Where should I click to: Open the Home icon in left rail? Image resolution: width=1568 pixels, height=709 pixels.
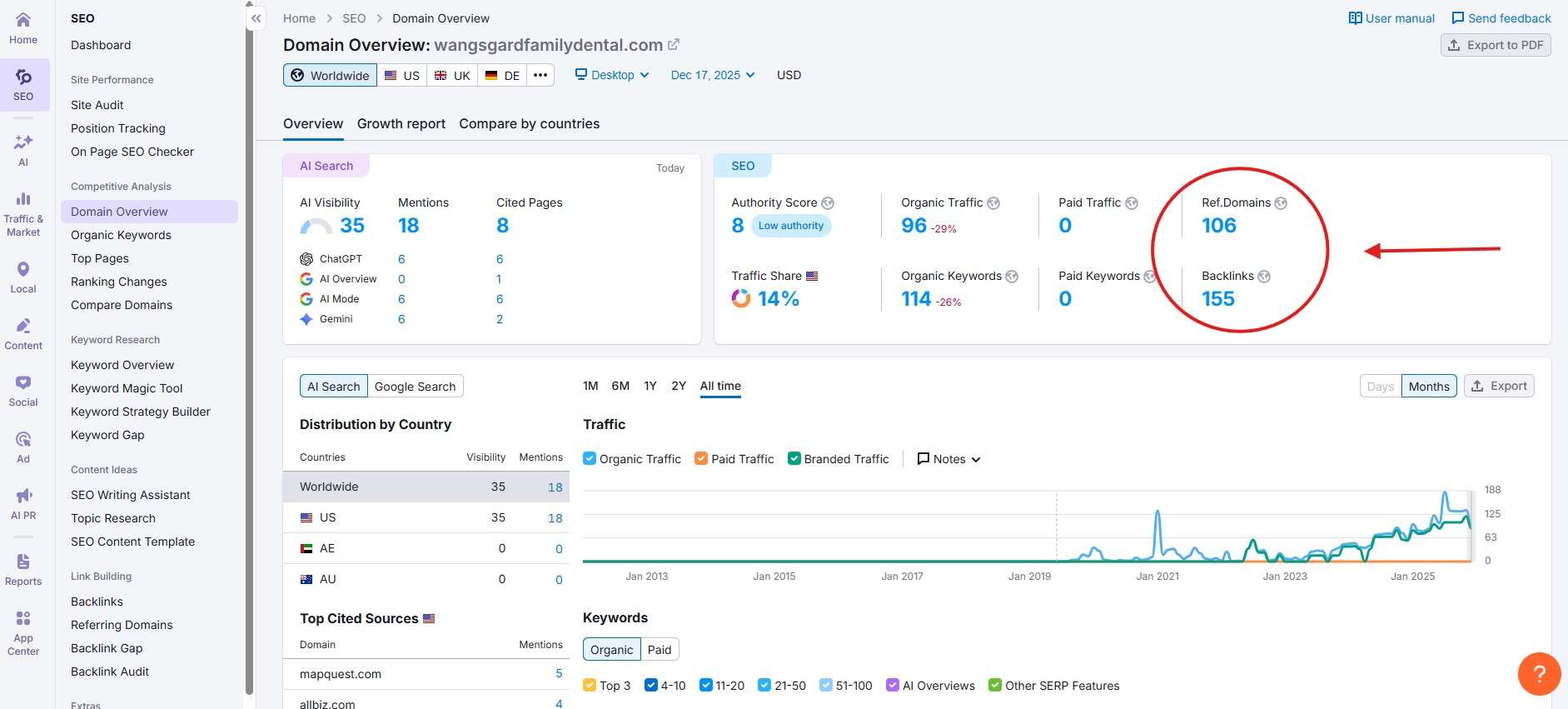(23, 20)
